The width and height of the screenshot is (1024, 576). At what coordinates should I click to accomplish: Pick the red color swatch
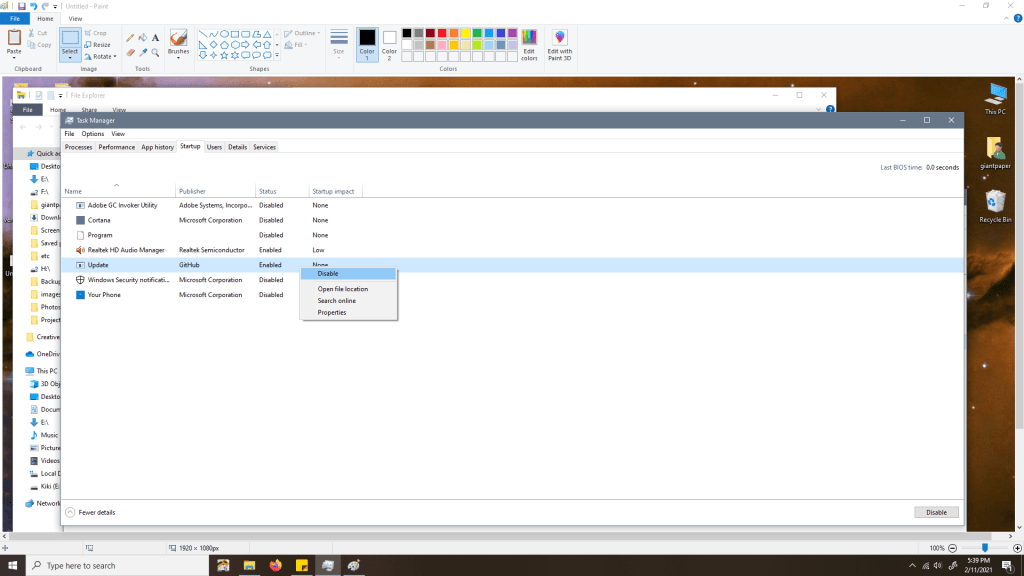coord(442,33)
